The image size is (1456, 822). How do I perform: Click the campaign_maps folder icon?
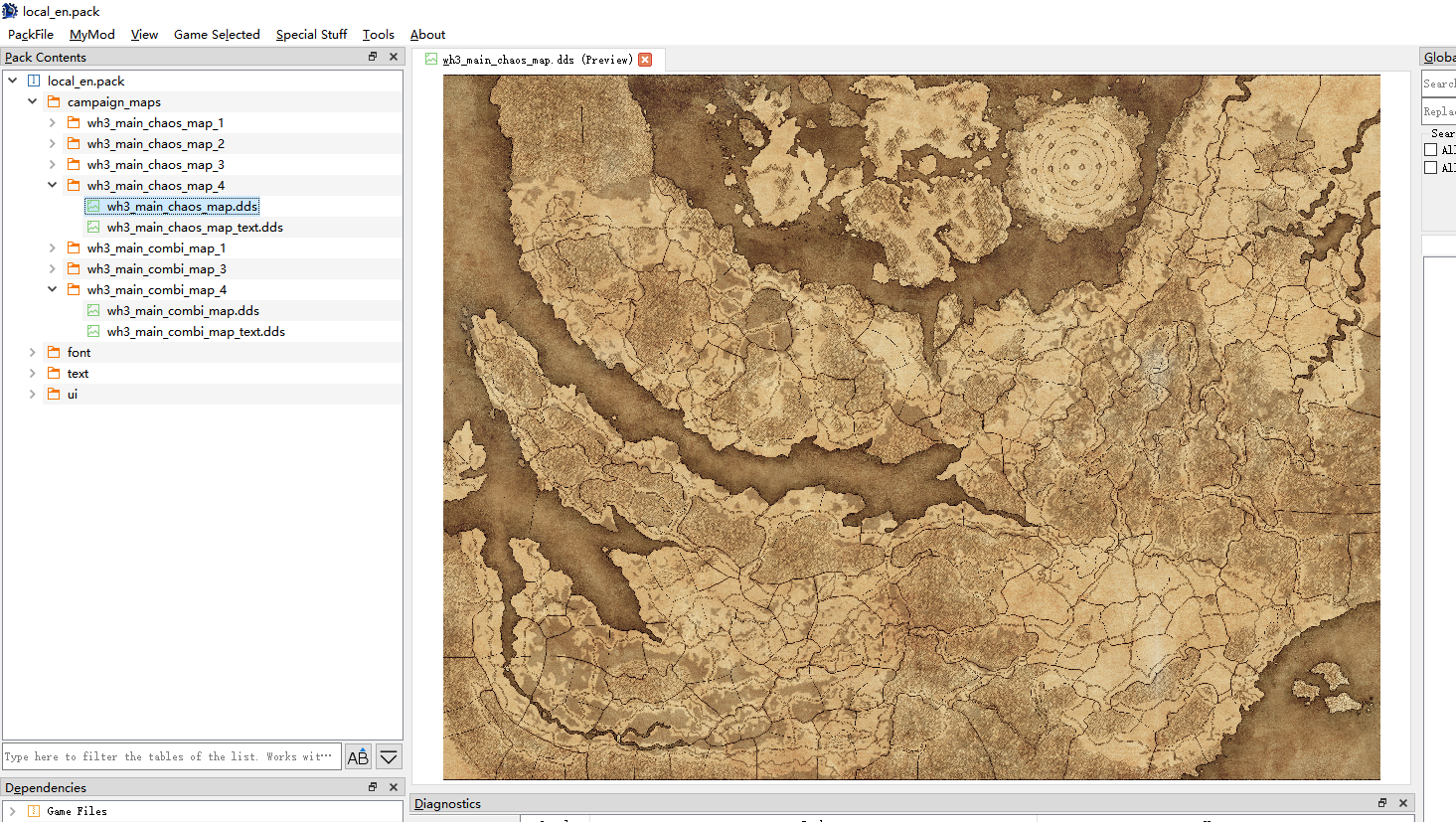(x=54, y=101)
